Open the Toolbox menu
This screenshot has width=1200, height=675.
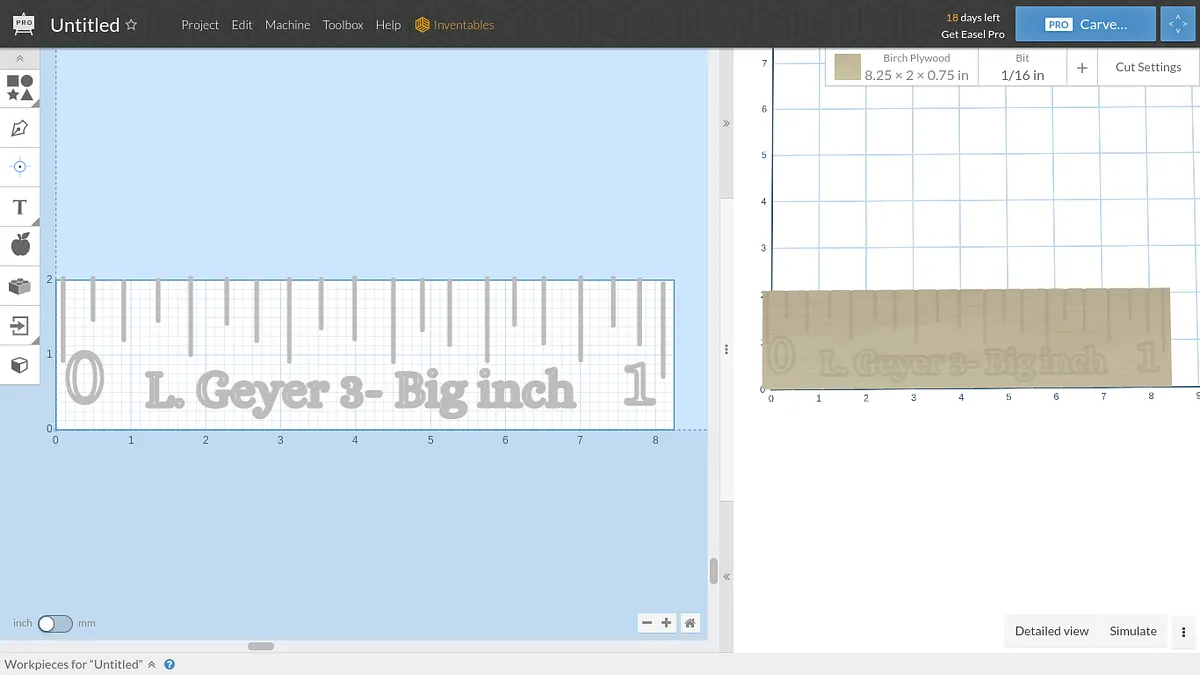pos(343,25)
